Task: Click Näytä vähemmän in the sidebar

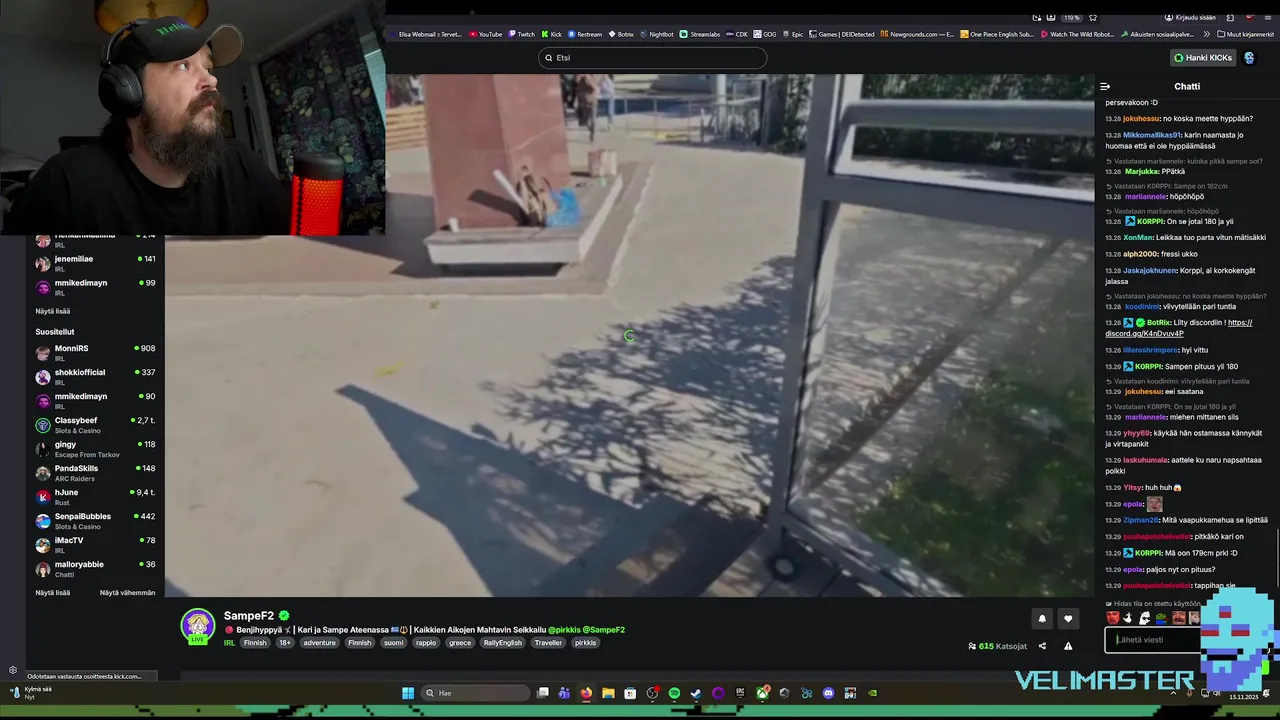Action: pos(127,592)
